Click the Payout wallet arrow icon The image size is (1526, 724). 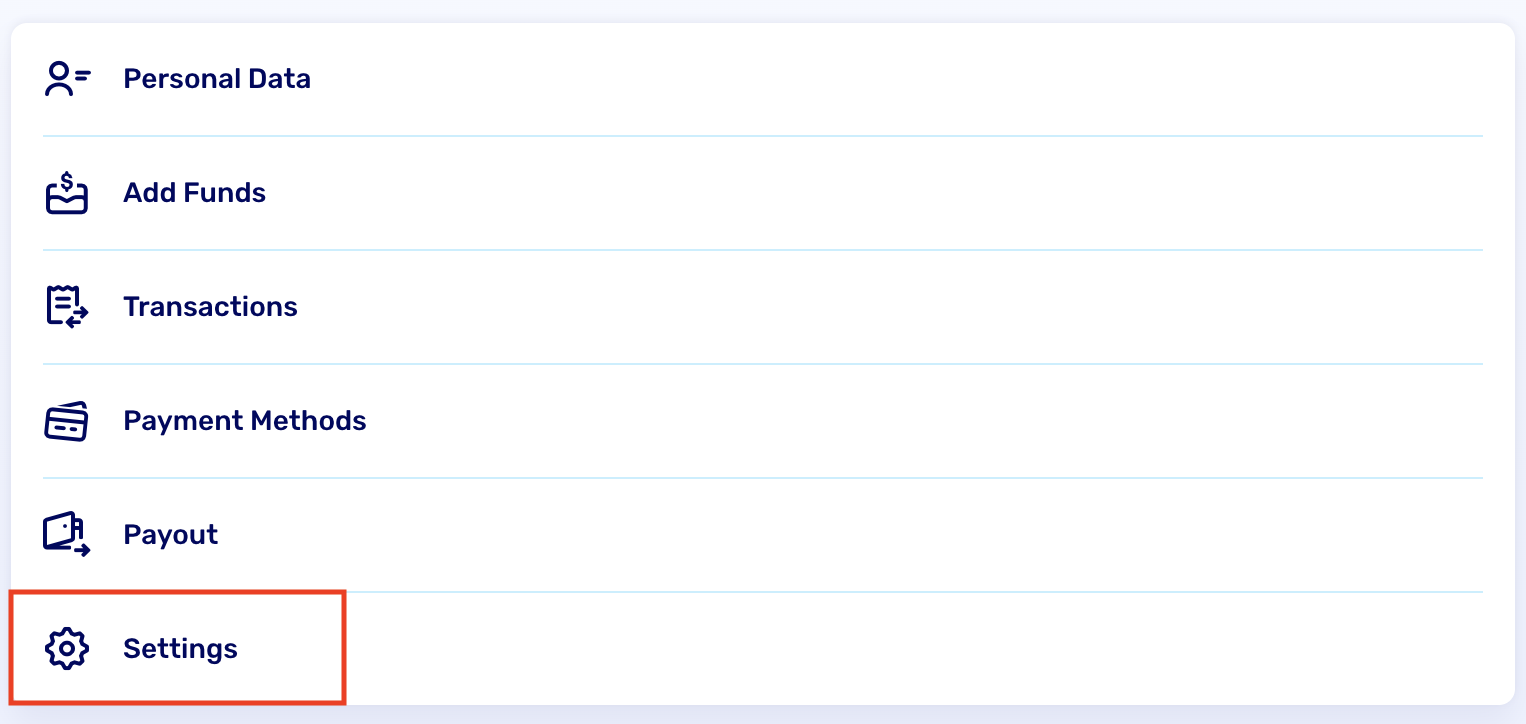point(67,534)
